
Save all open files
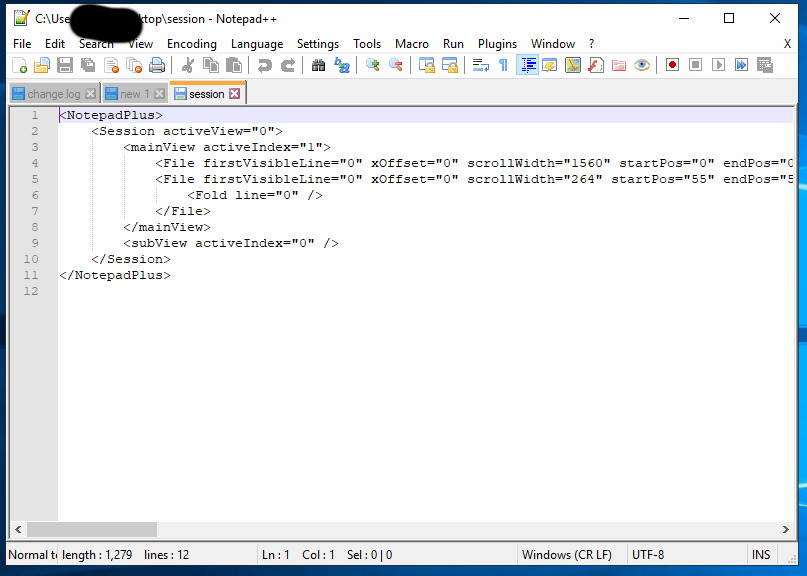[x=86, y=64]
